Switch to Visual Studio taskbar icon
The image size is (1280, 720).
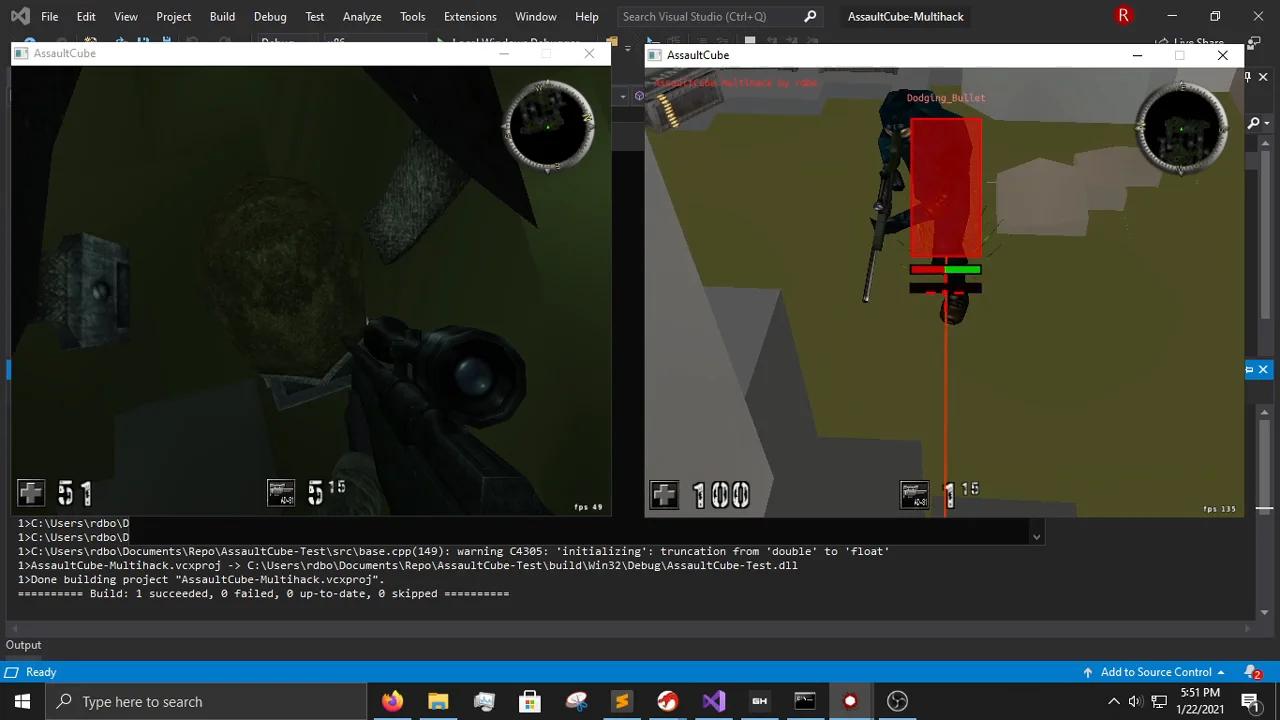pyautogui.click(x=714, y=701)
